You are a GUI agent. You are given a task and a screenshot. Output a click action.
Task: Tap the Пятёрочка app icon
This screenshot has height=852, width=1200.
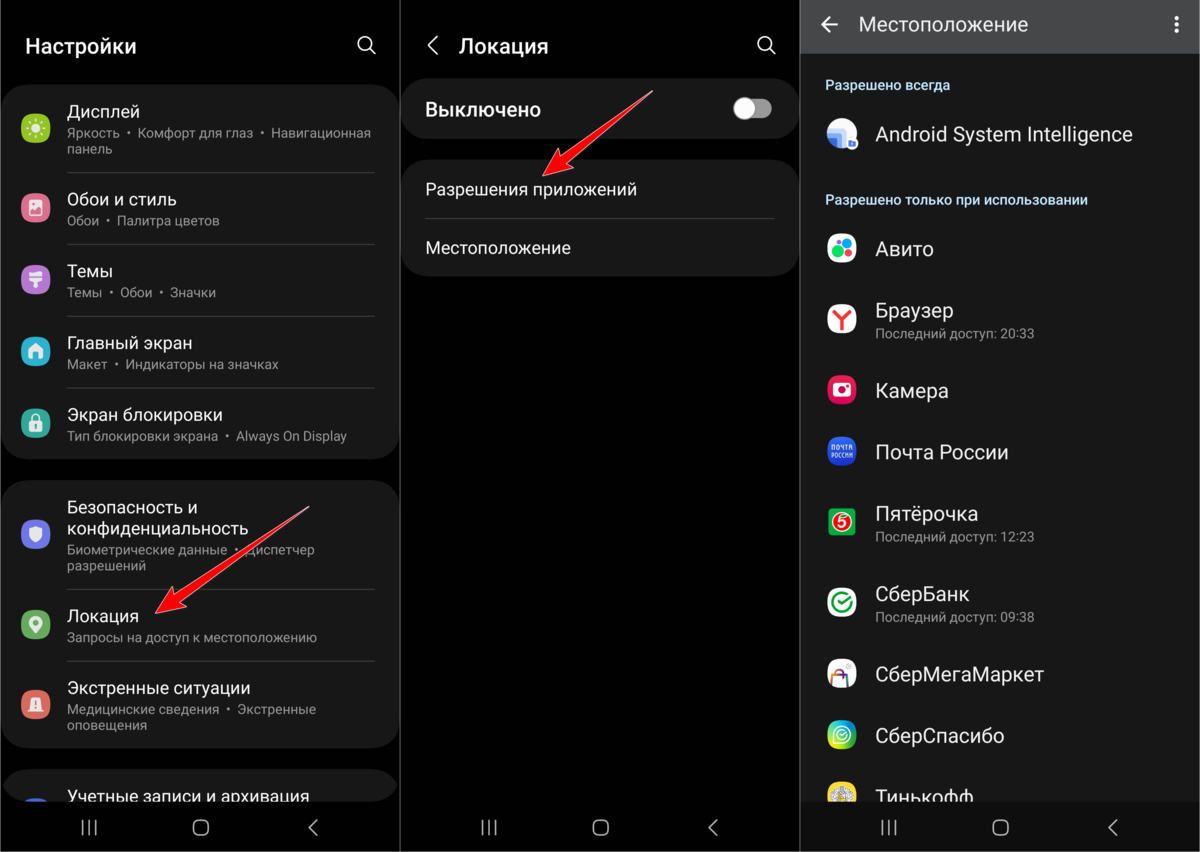coord(842,522)
